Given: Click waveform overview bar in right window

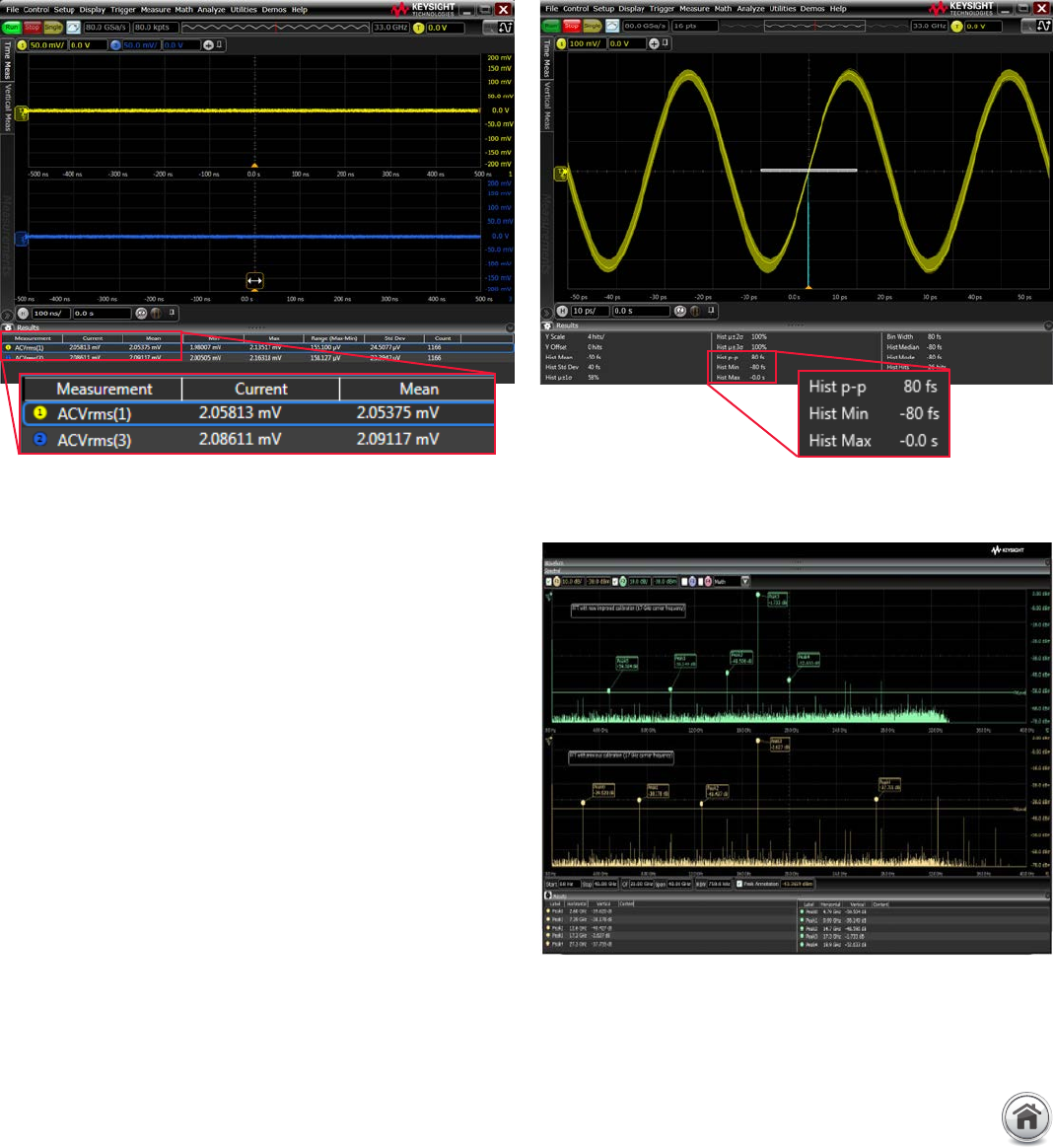Looking at the screenshot, I should (814, 26).
